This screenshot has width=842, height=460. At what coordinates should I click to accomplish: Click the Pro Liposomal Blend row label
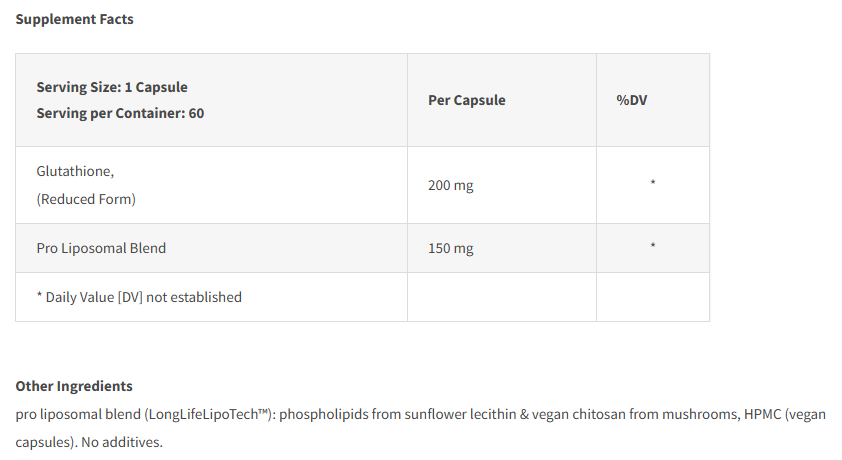[101, 248]
